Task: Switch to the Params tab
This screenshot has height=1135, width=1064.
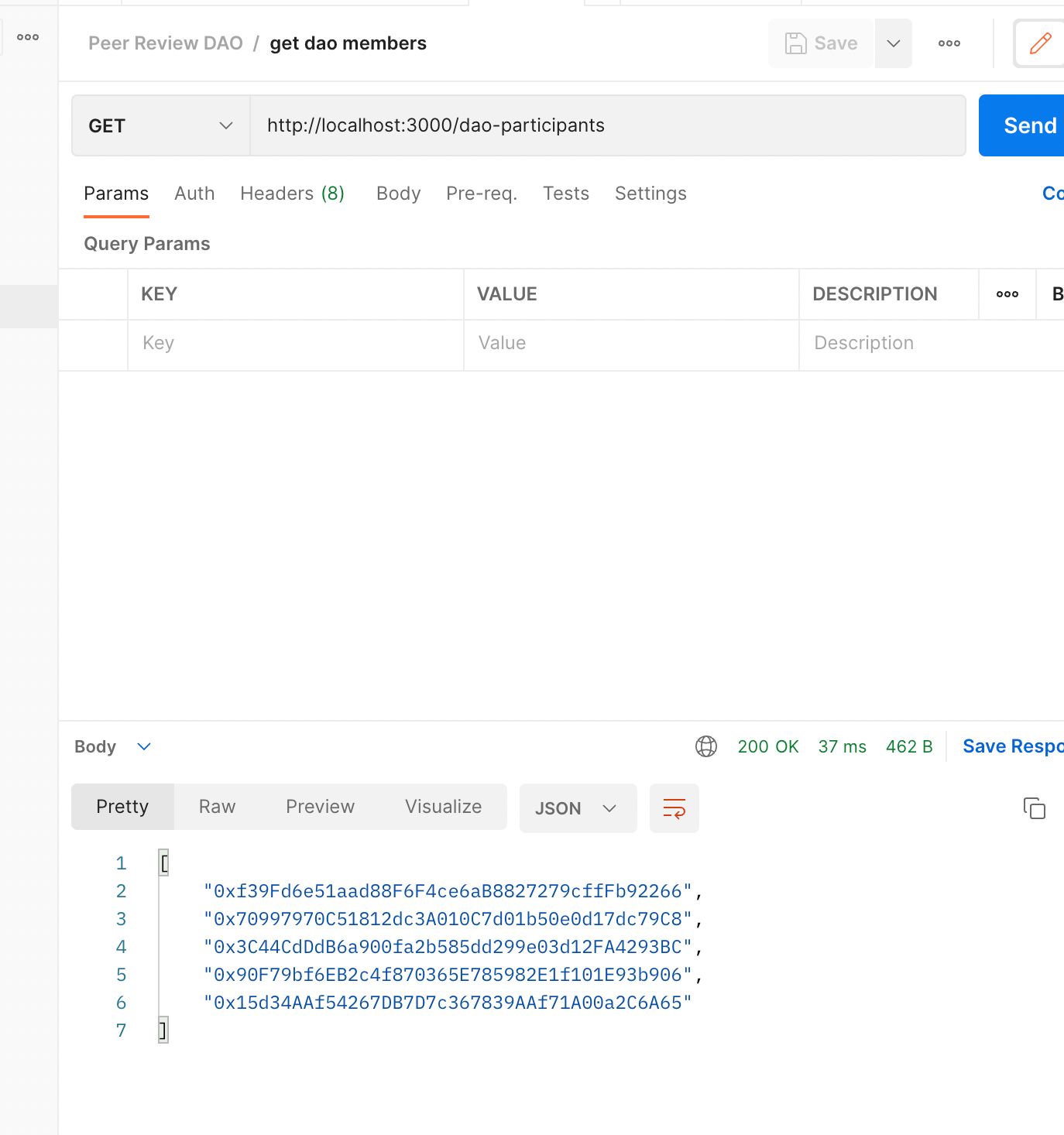Action: (116, 194)
